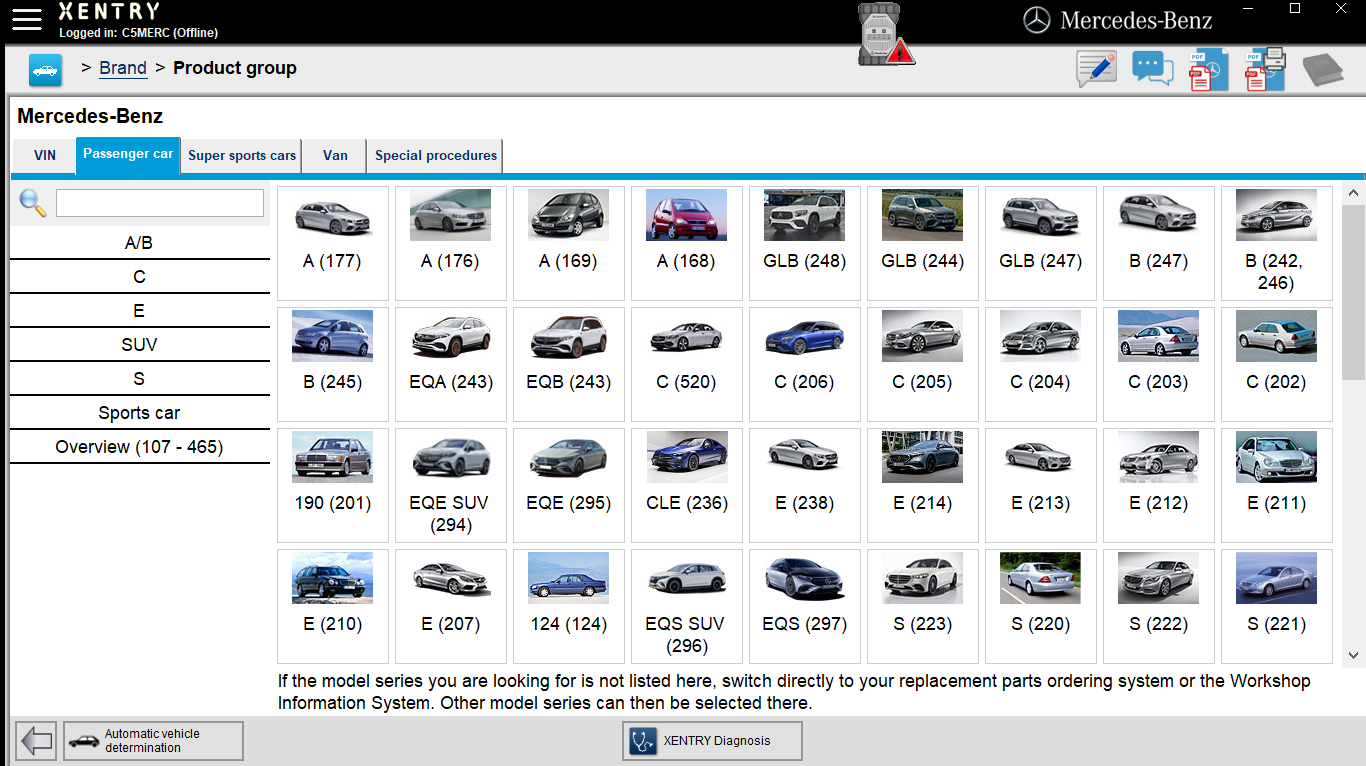Click the Mercedes-Benz star logo

pos(1037,20)
